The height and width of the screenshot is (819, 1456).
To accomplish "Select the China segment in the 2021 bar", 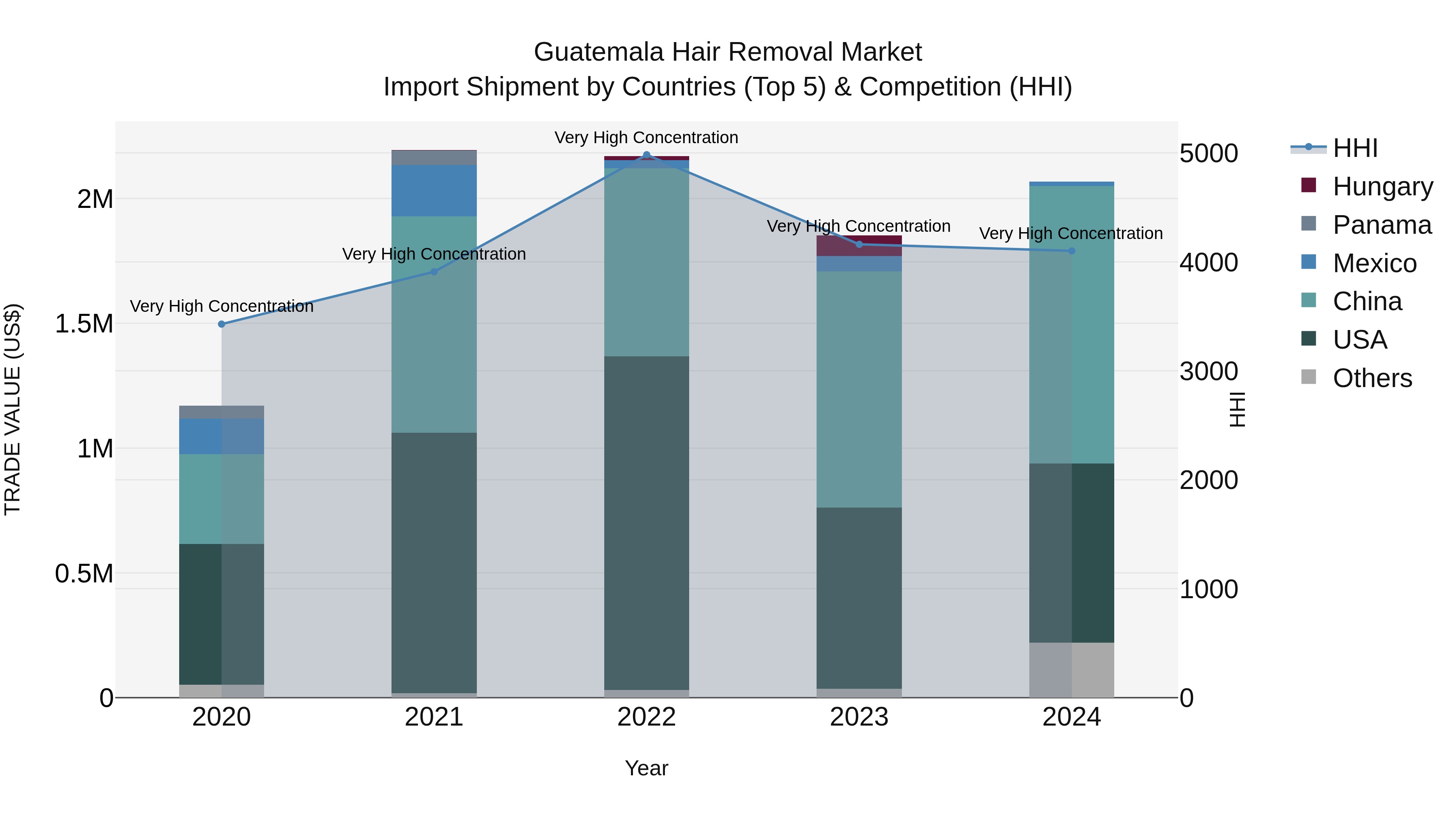I will coord(434,324).
